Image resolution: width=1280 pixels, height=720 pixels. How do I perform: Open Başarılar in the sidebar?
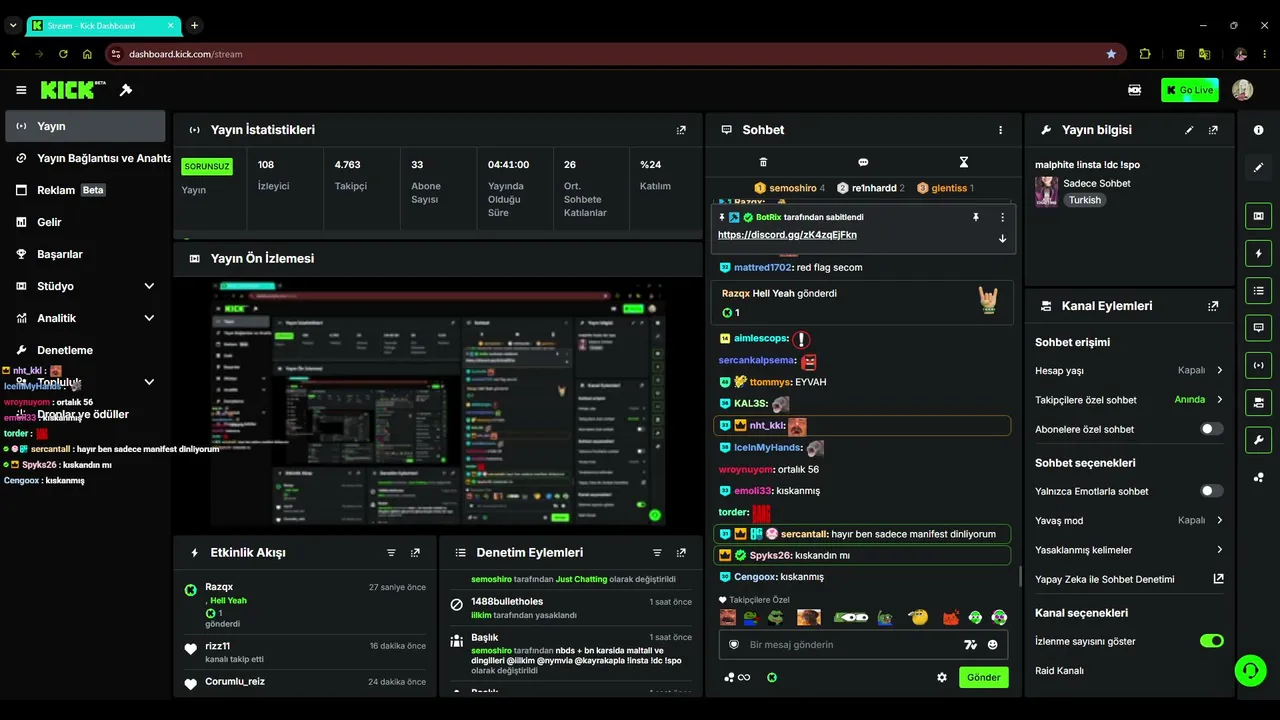(x=85, y=254)
